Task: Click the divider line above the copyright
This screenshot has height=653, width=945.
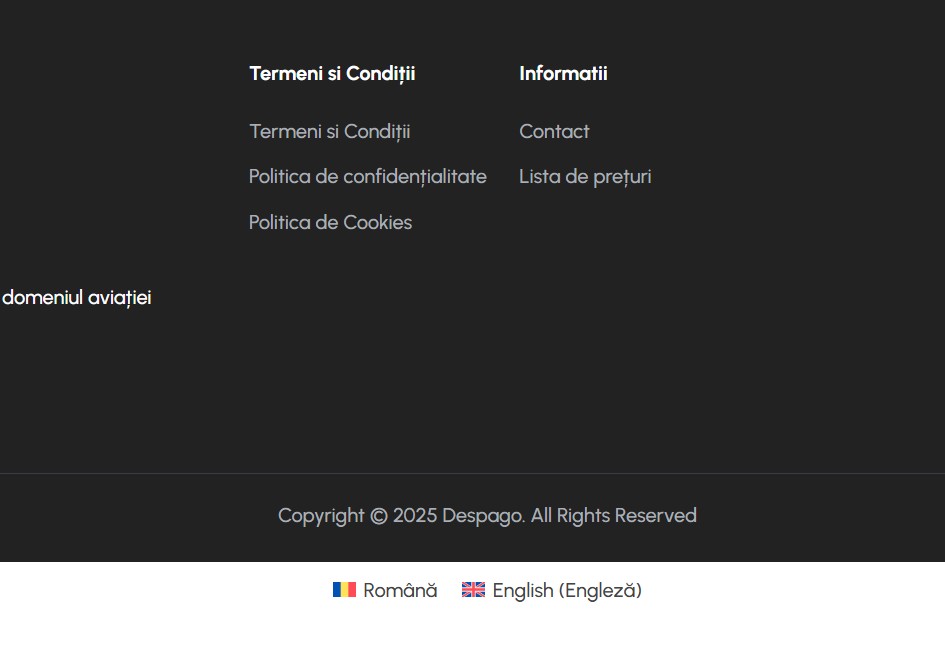Action: pyautogui.click(x=472, y=473)
